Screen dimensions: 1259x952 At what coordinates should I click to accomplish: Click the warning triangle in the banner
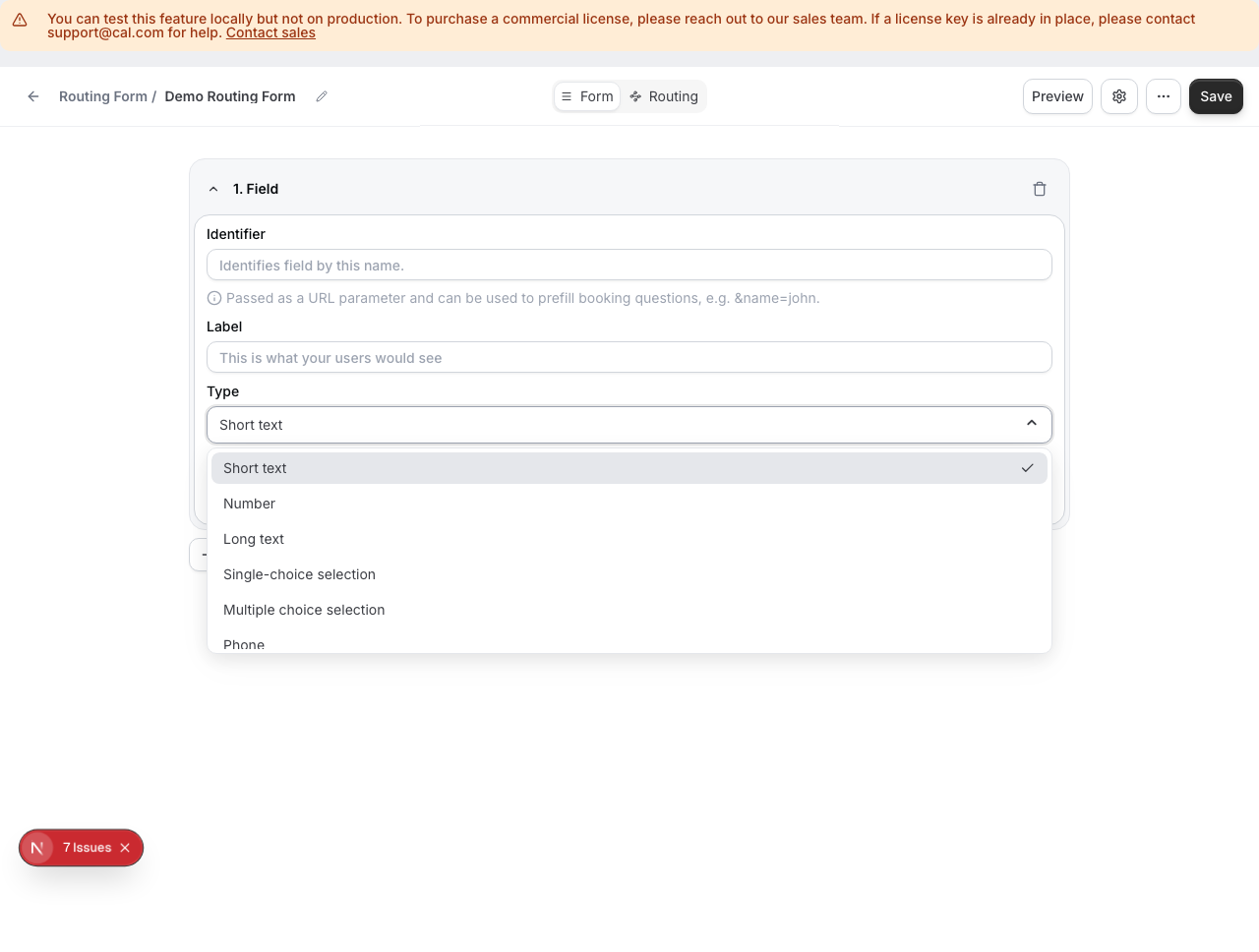pyautogui.click(x=20, y=19)
